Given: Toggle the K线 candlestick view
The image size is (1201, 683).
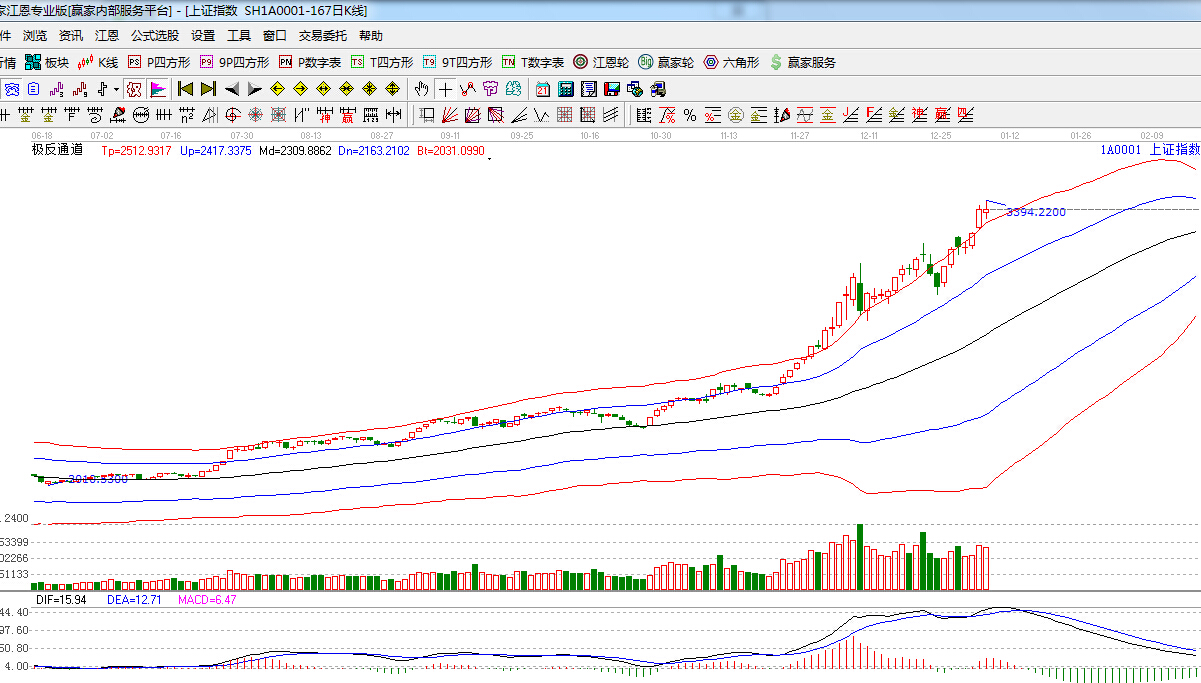Looking at the screenshot, I should pos(98,62).
